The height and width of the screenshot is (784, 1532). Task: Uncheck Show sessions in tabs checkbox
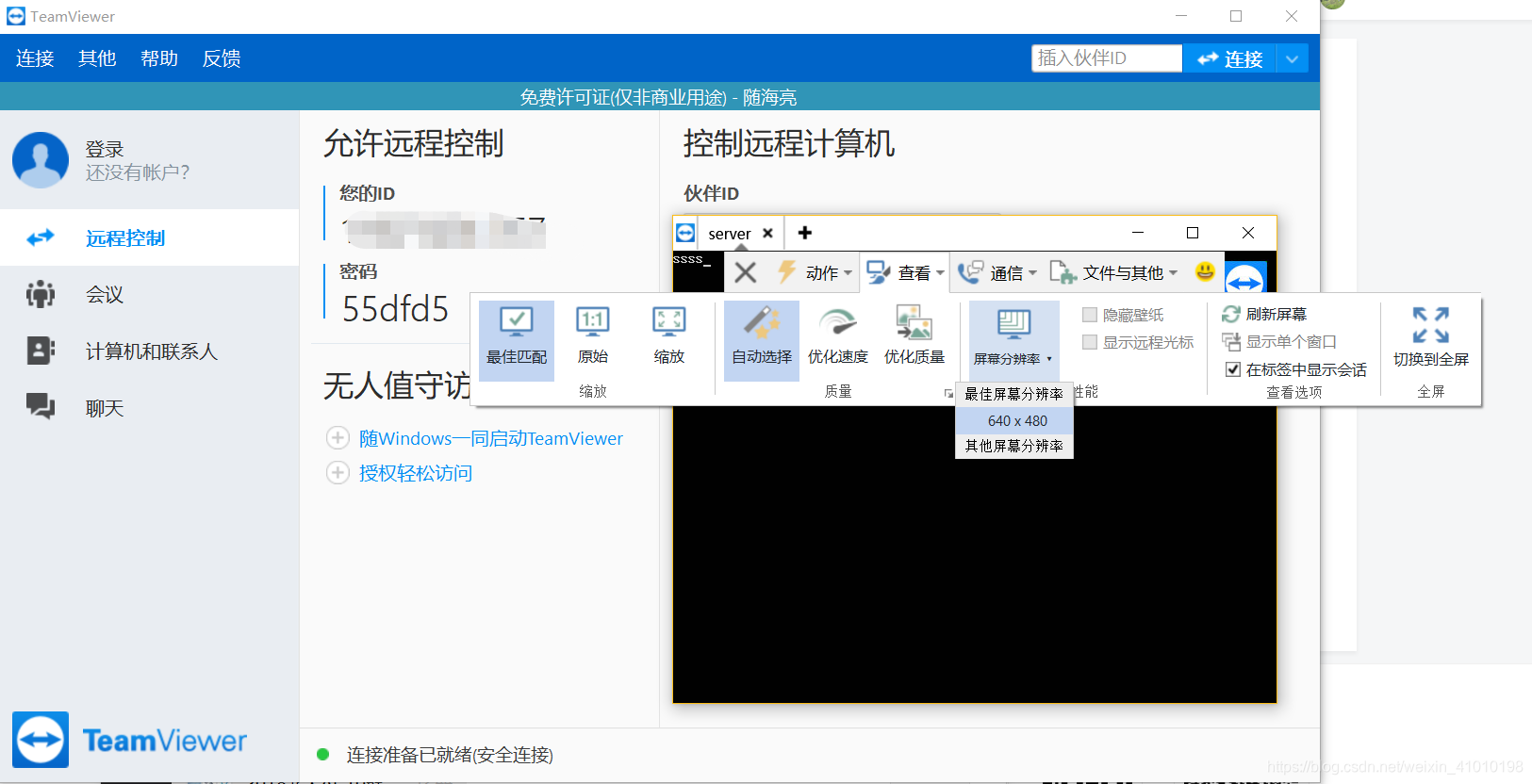click(1233, 369)
